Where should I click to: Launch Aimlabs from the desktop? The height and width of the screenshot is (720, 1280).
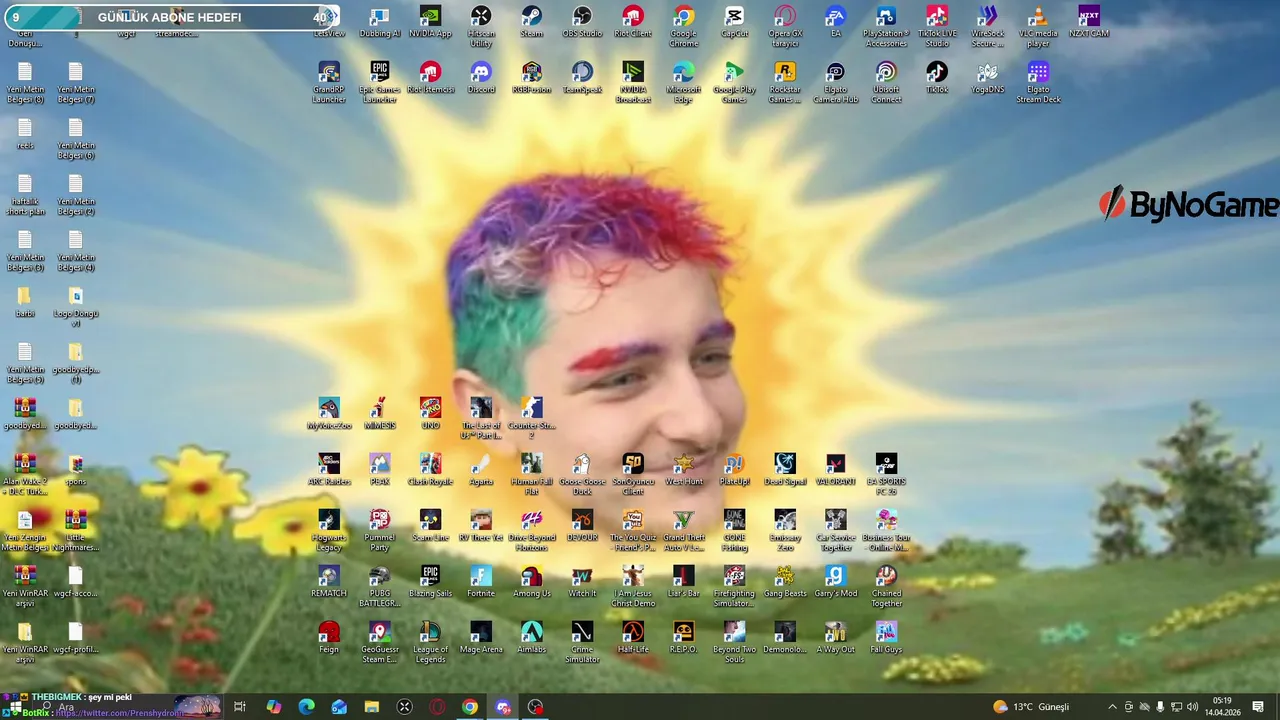click(531, 638)
